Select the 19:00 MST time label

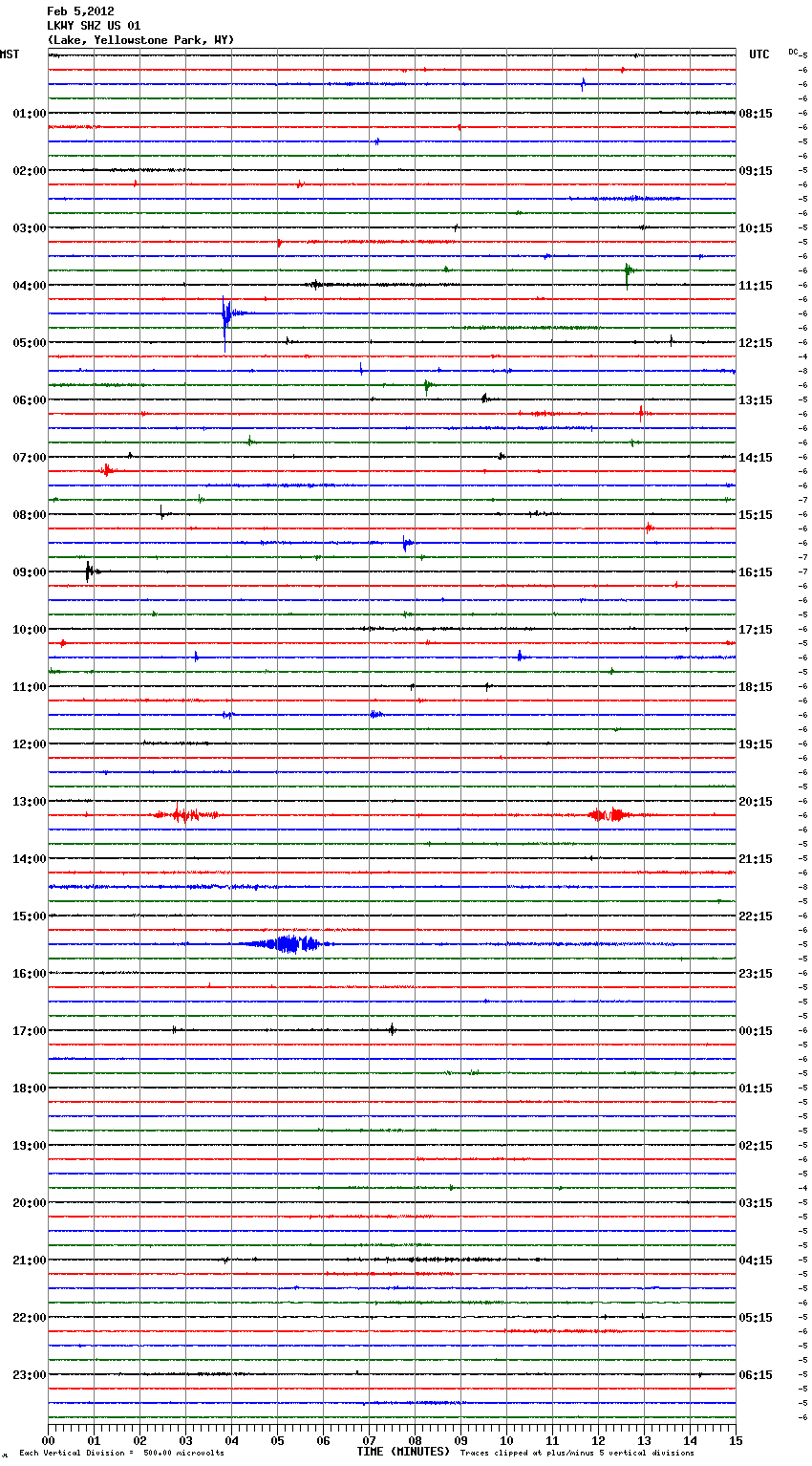pyautogui.click(x=29, y=1146)
